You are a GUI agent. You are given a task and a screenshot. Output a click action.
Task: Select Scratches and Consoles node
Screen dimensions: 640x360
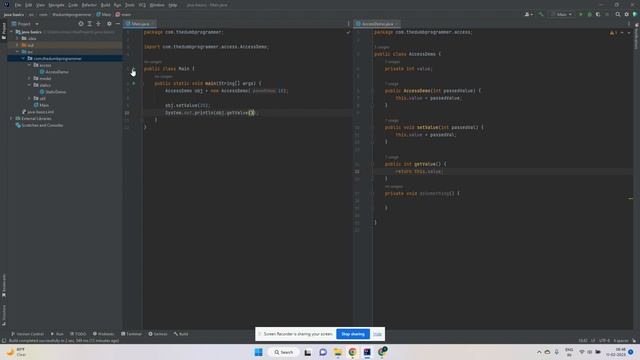pyautogui.click(x=39, y=125)
